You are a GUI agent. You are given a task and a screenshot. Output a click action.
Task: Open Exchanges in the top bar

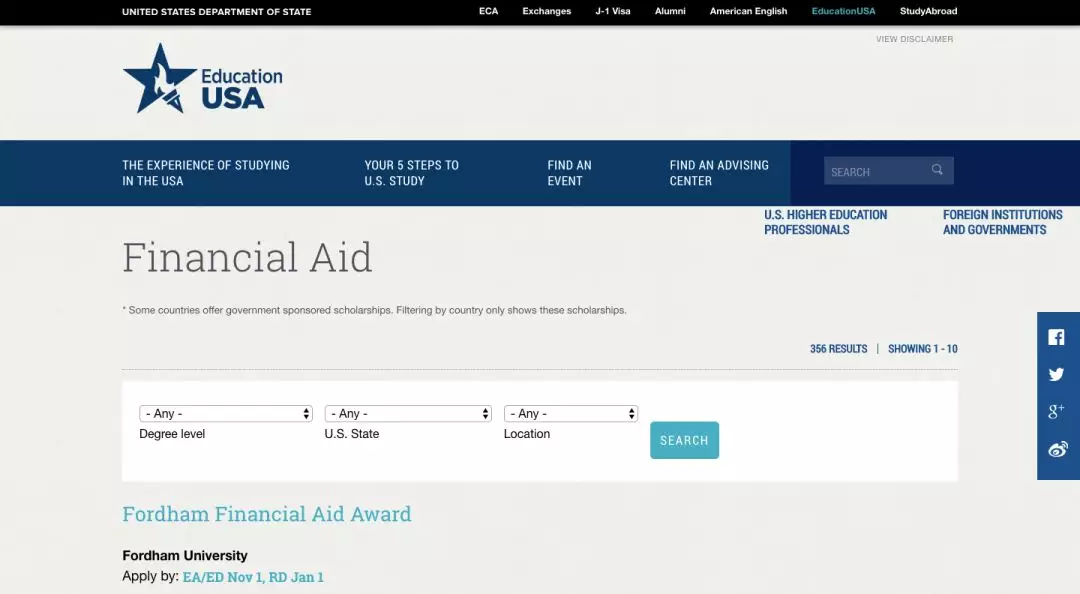(547, 11)
